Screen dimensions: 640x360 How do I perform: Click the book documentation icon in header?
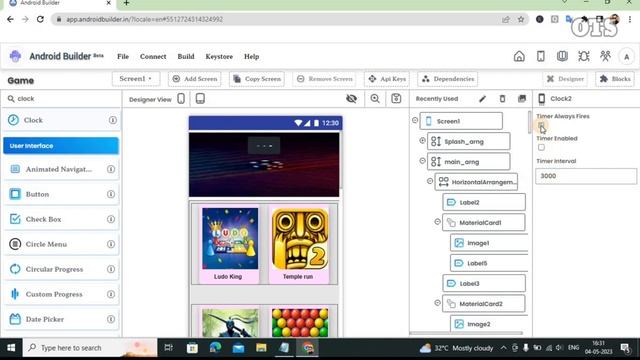pyautogui.click(x=562, y=56)
